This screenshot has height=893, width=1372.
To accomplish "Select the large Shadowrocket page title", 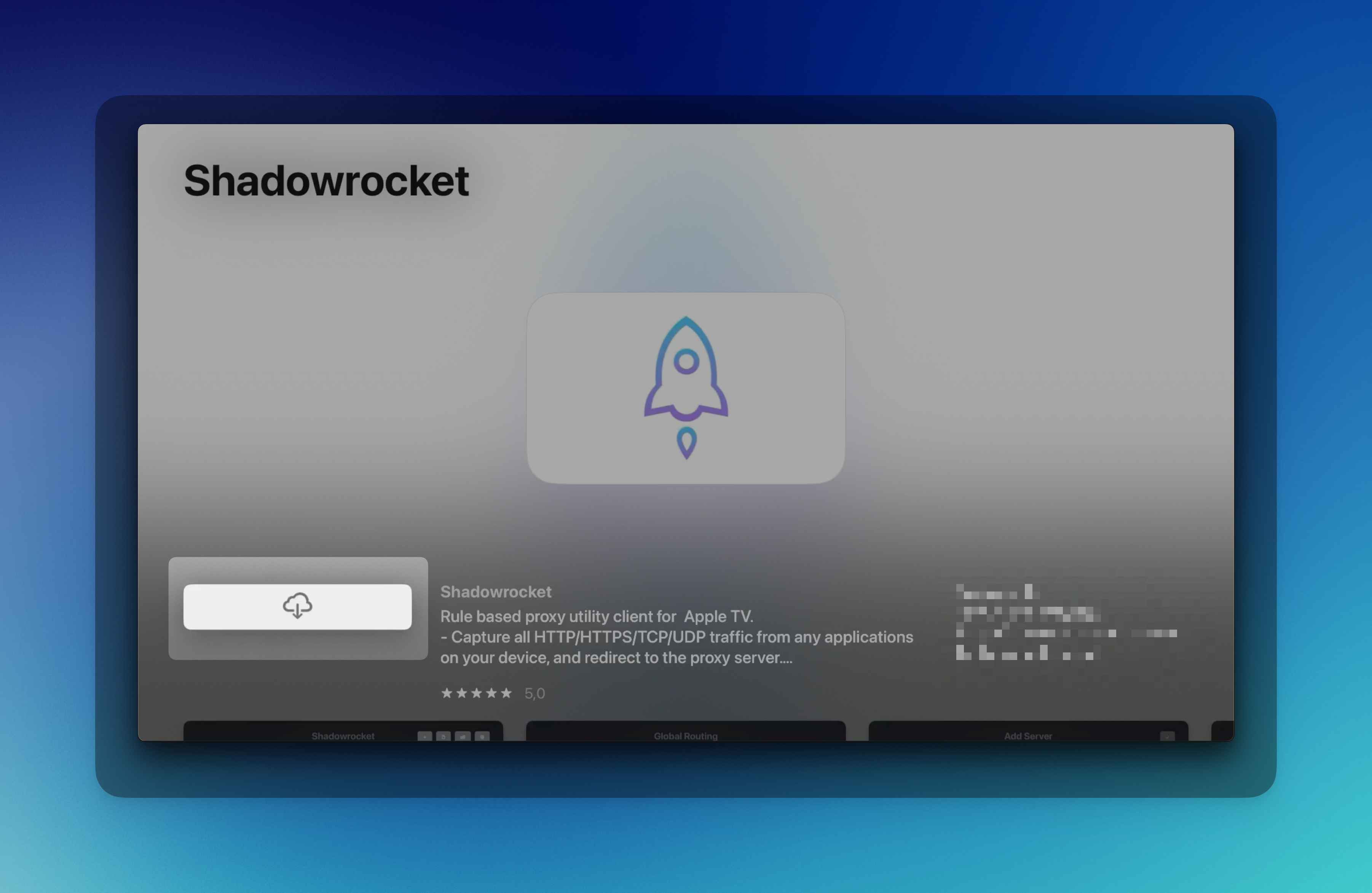I will (x=326, y=181).
